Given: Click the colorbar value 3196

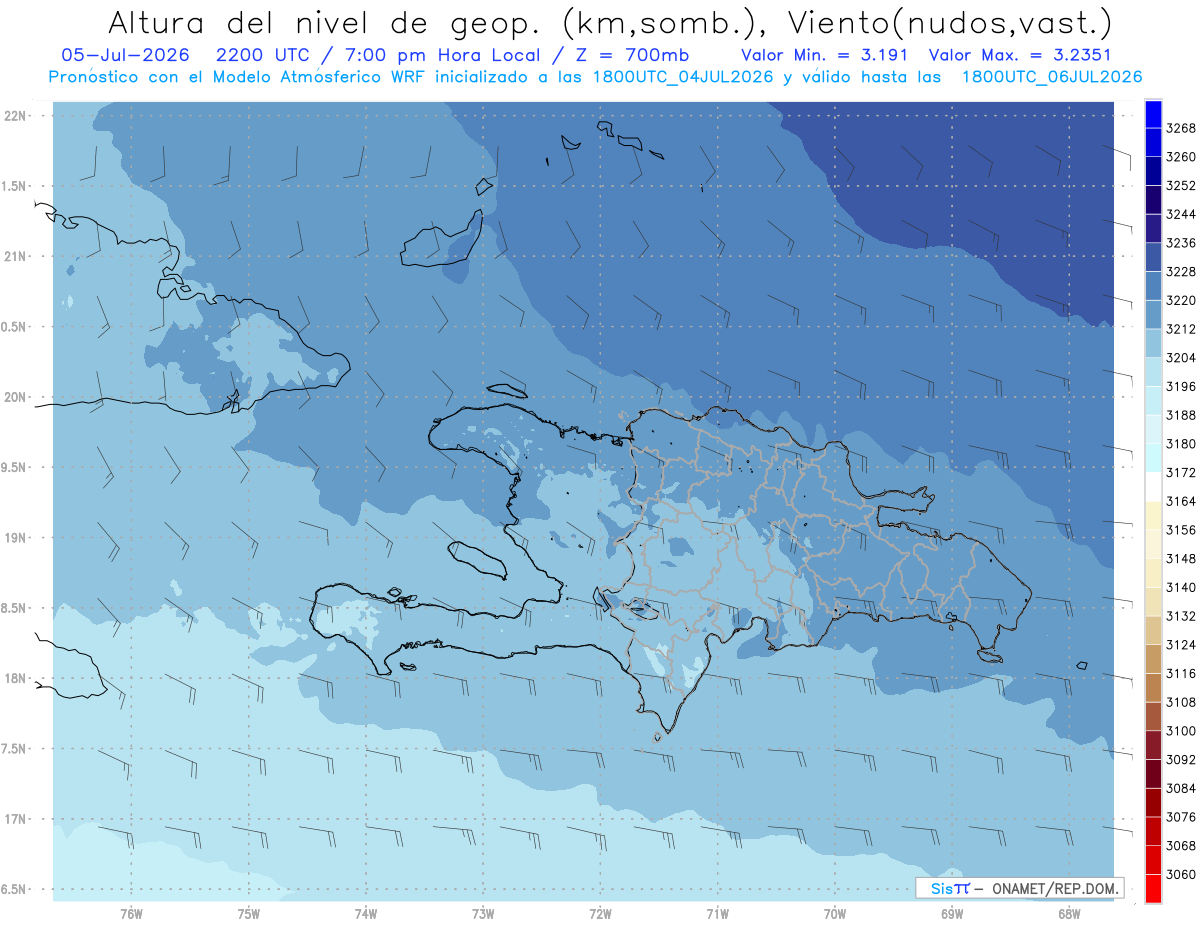Looking at the screenshot, I should [1181, 386].
